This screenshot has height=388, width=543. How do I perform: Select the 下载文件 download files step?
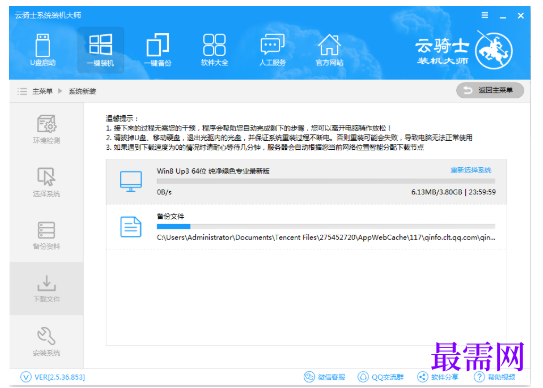(46, 288)
